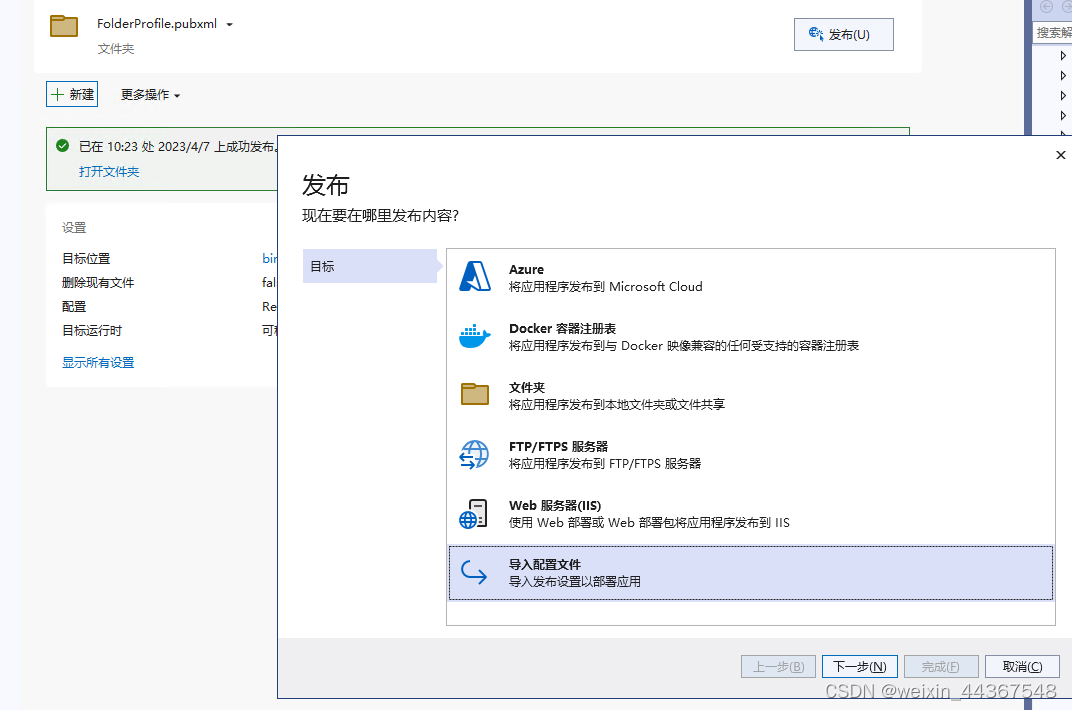Click the import profile arrow icon
Screen dimensions: 1072x710
coord(474,573)
